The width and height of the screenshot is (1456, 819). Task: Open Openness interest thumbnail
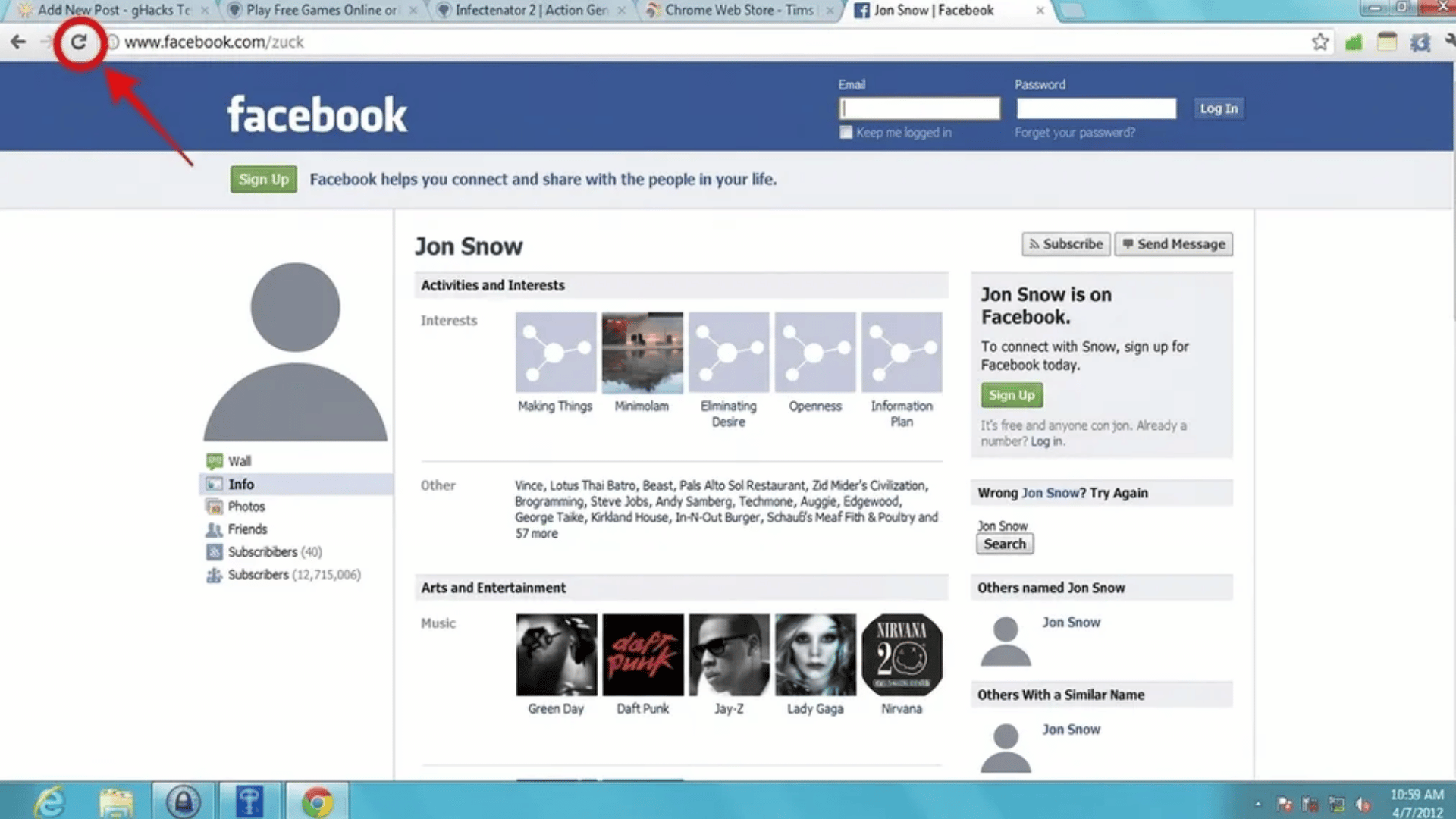pos(815,353)
